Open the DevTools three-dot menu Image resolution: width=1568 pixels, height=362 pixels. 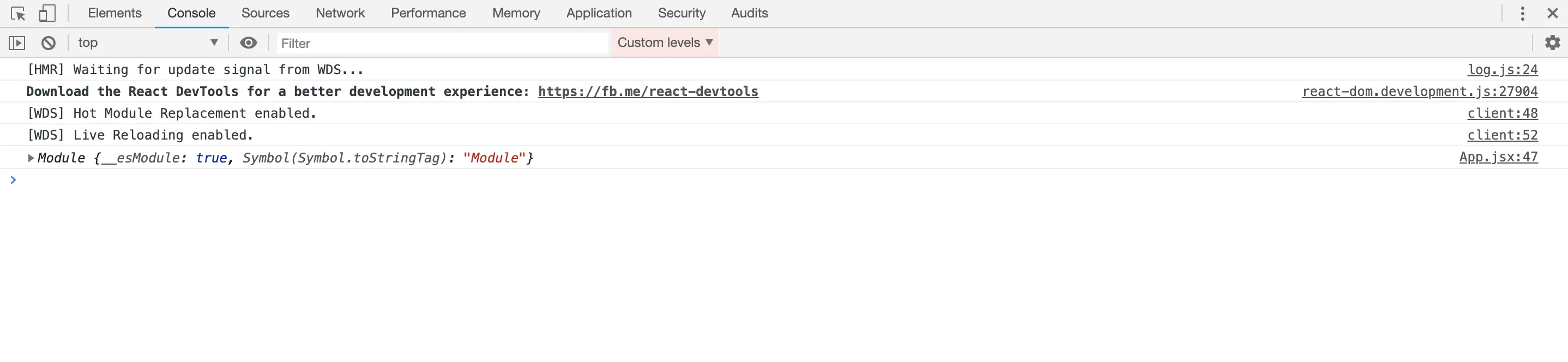pos(1522,14)
